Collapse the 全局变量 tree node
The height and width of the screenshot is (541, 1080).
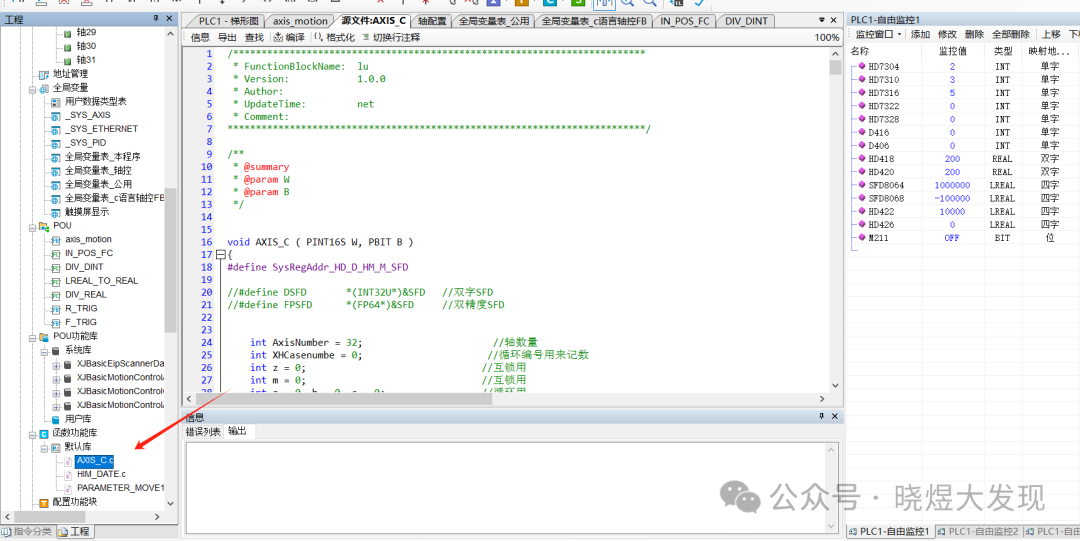tap(32, 88)
